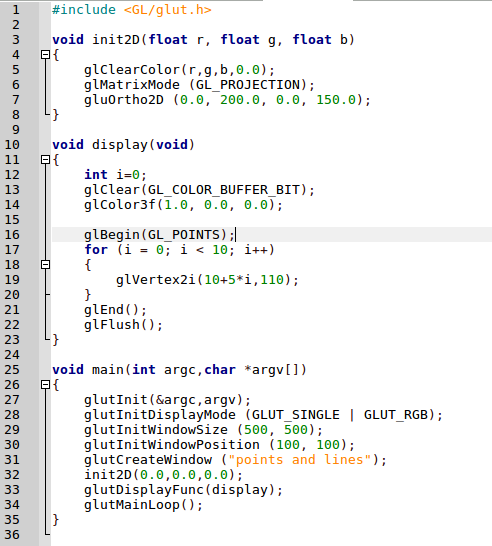Image resolution: width=492 pixels, height=546 pixels.
Task: Click the 'gluOrtho2D' function name
Action: [124, 100]
